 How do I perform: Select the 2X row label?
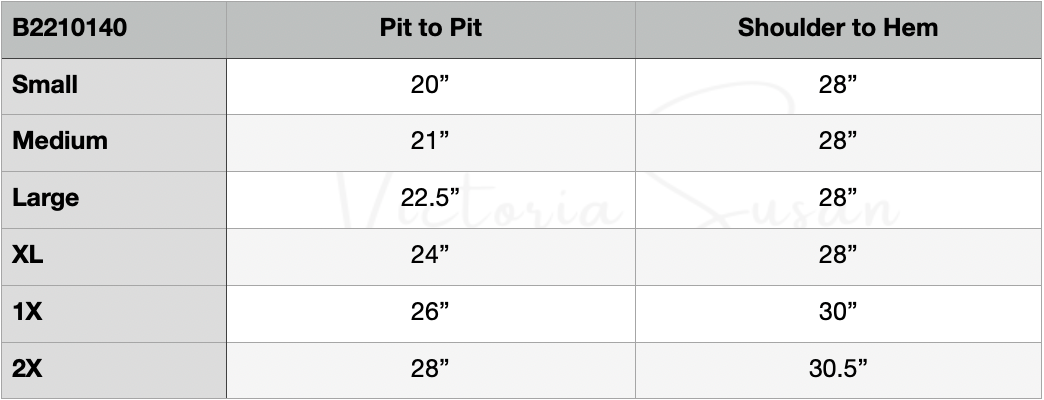pyautogui.click(x=28, y=369)
